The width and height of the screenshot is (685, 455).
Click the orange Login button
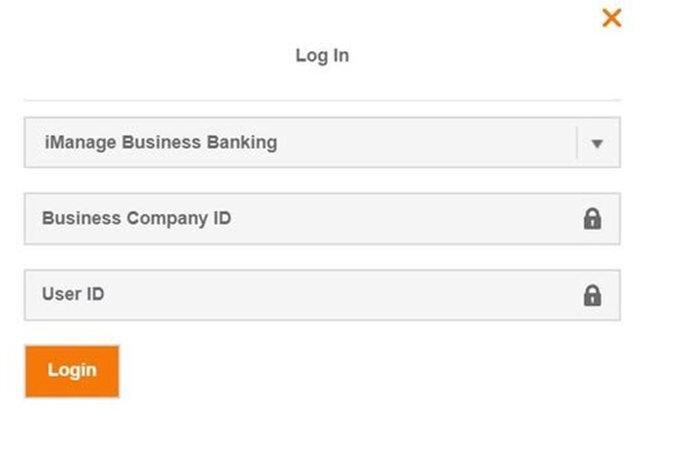72,371
